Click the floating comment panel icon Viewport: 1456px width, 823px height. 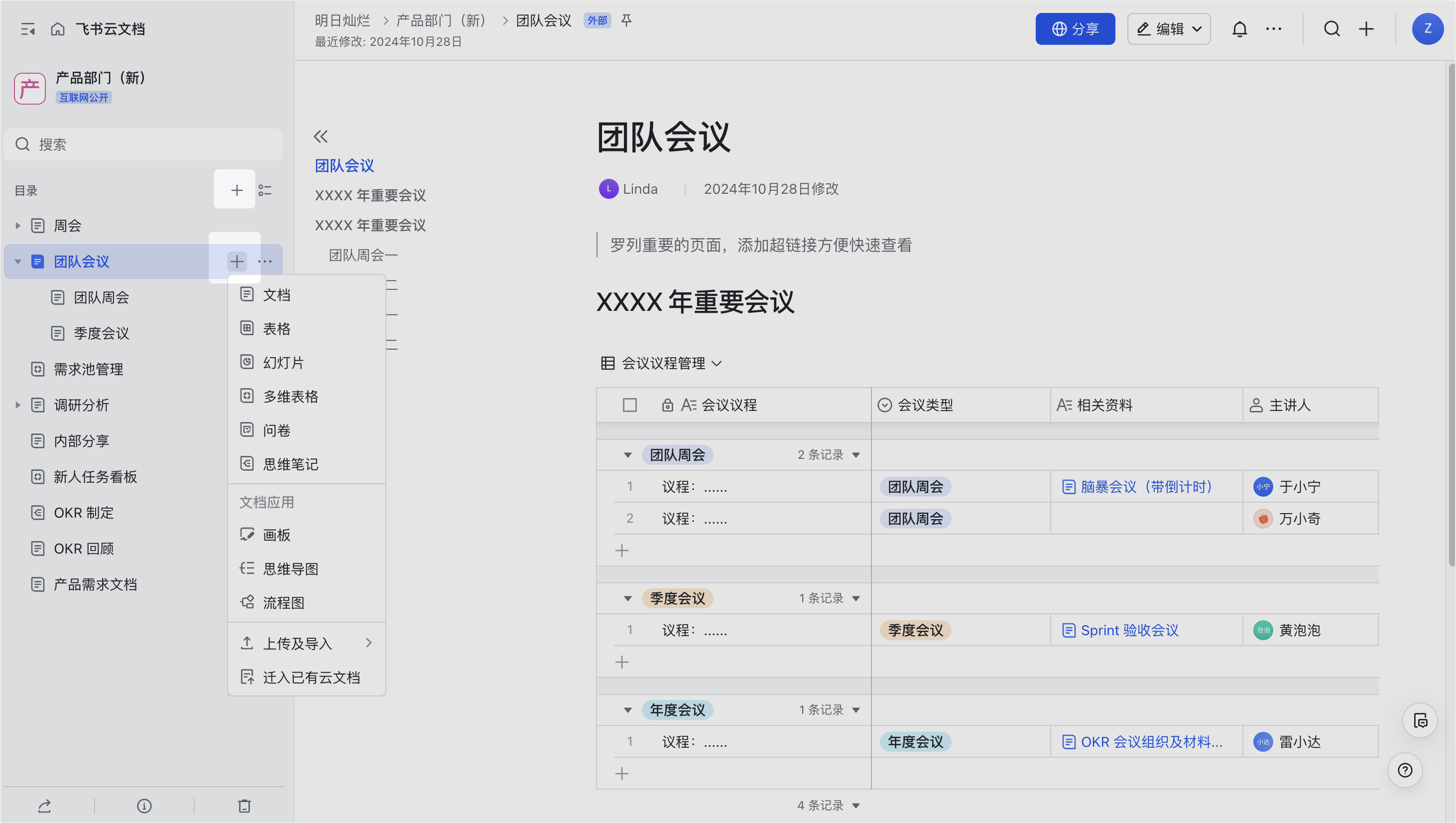(x=1420, y=720)
